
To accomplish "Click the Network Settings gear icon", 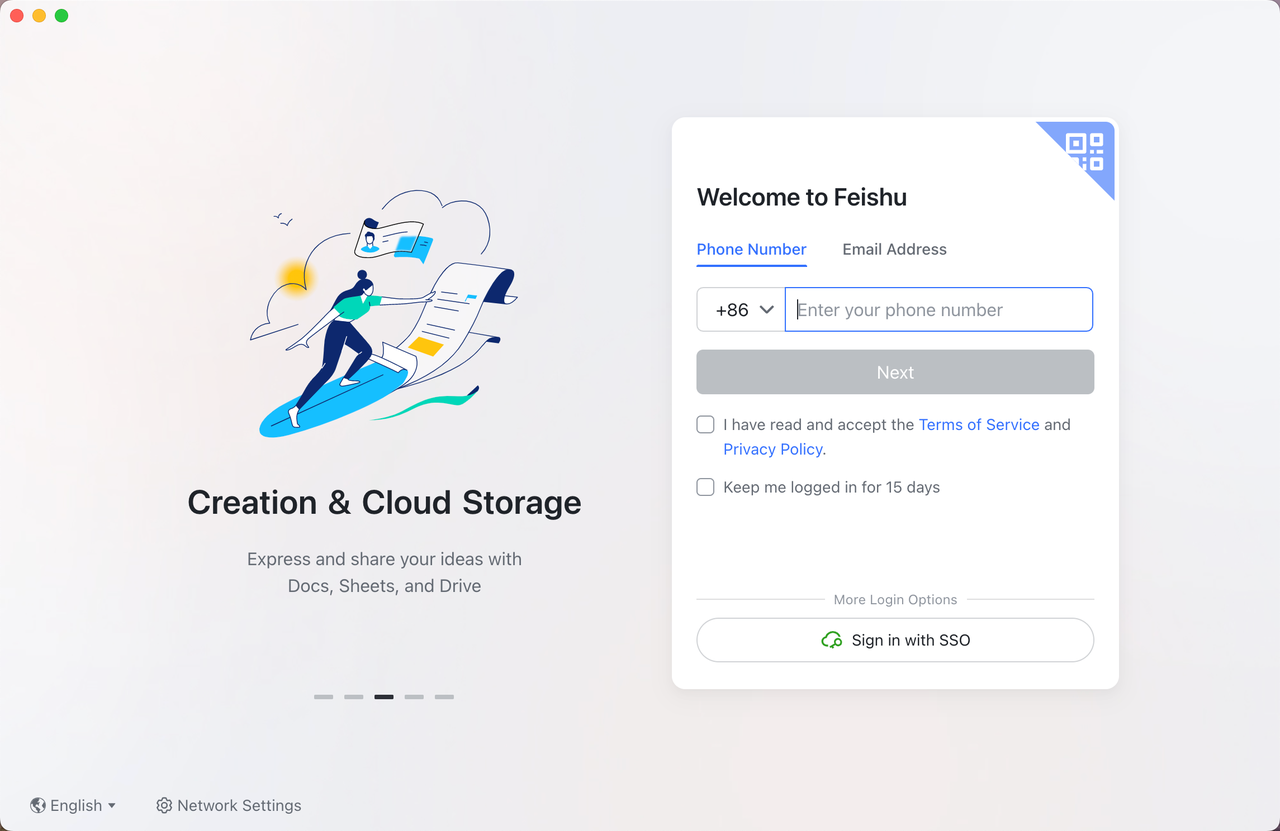I will (164, 805).
